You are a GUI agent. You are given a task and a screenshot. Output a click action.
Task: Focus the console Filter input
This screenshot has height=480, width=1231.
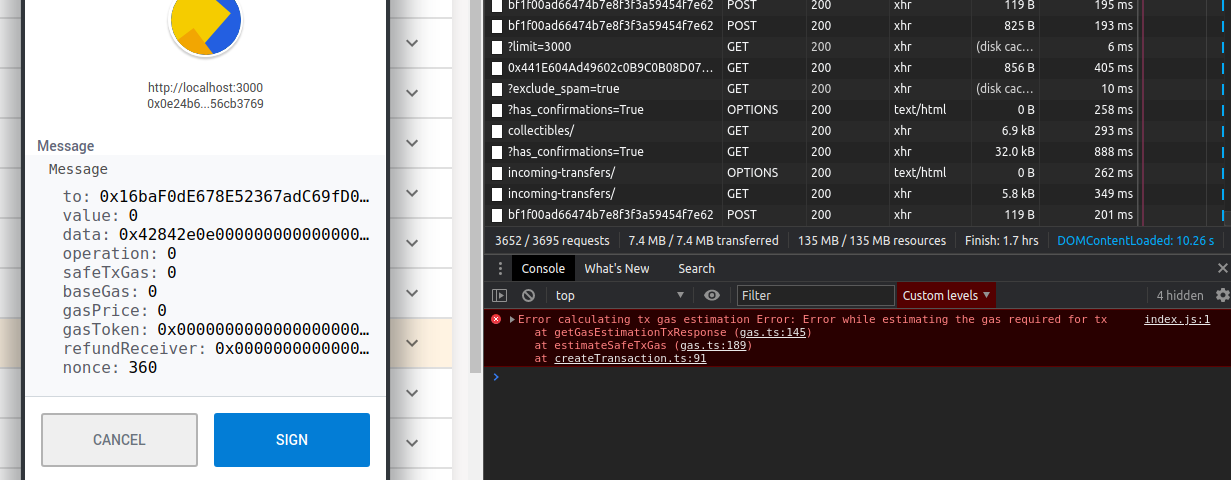(x=816, y=295)
